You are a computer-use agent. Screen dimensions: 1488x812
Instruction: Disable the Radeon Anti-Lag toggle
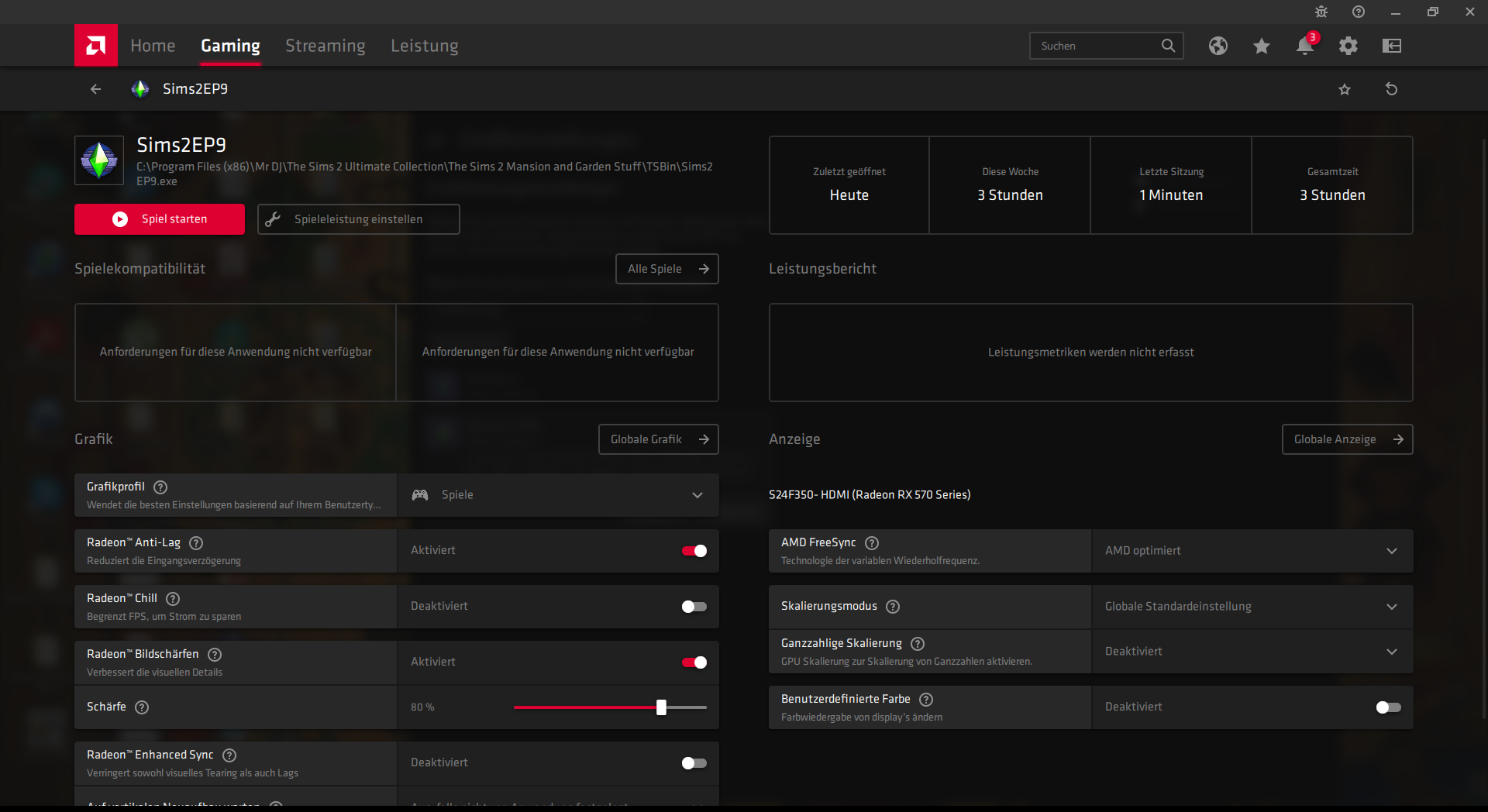[x=694, y=551]
